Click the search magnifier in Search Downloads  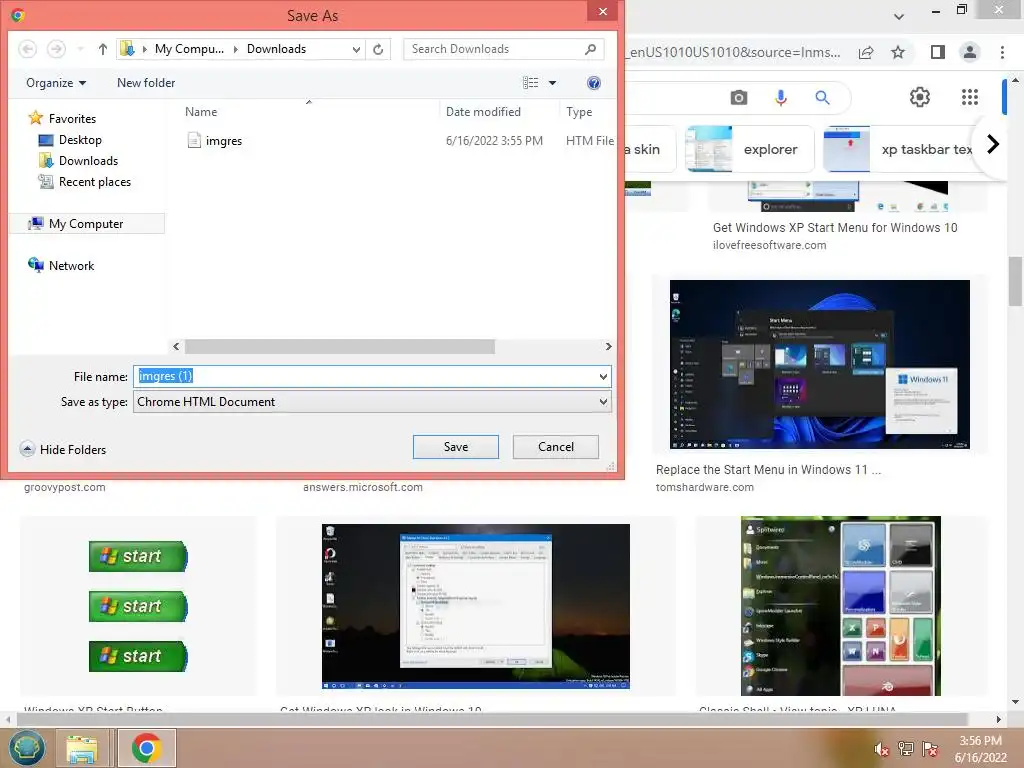(x=590, y=49)
